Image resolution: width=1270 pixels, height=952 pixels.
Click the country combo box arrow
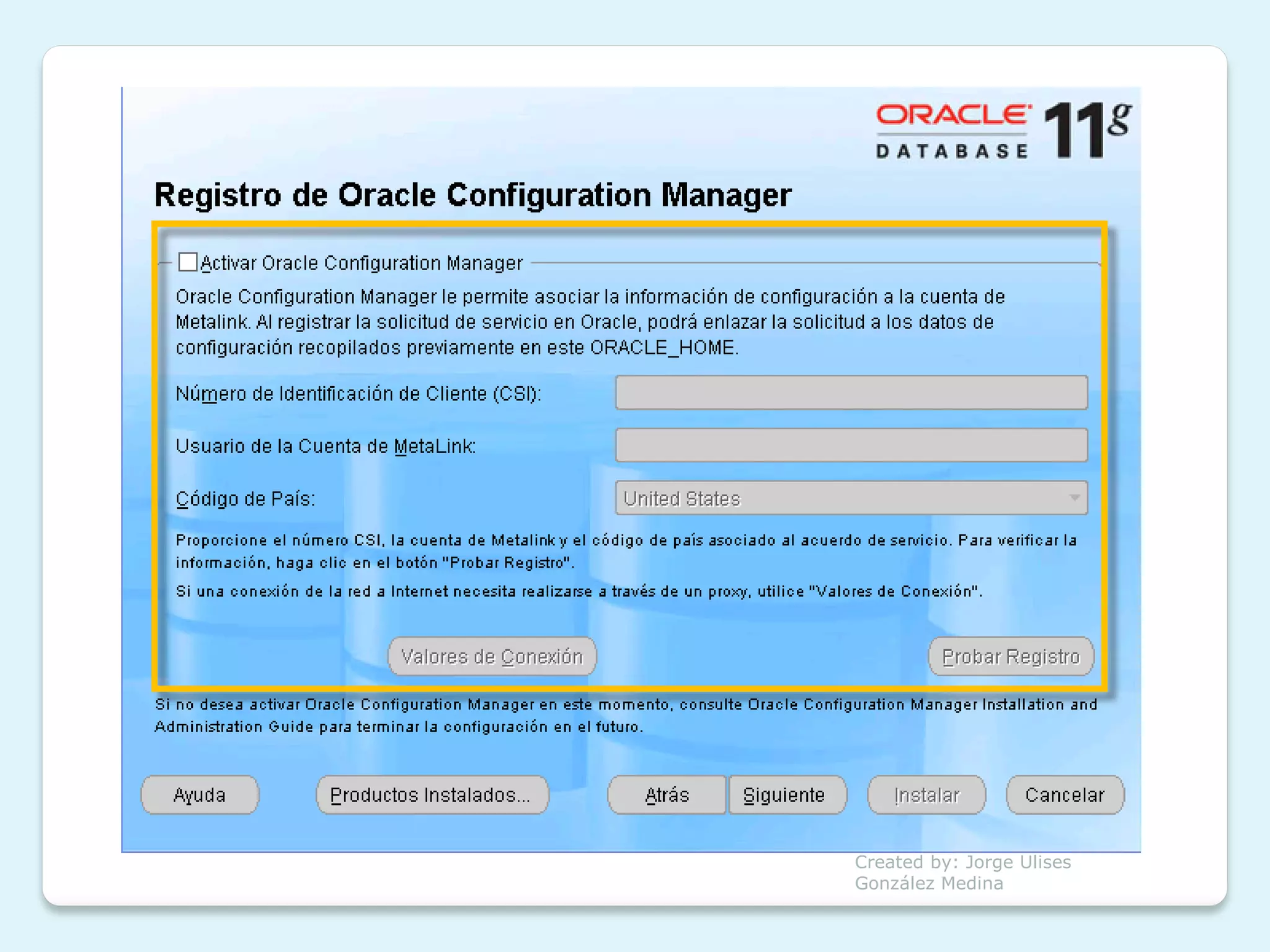click(1074, 498)
